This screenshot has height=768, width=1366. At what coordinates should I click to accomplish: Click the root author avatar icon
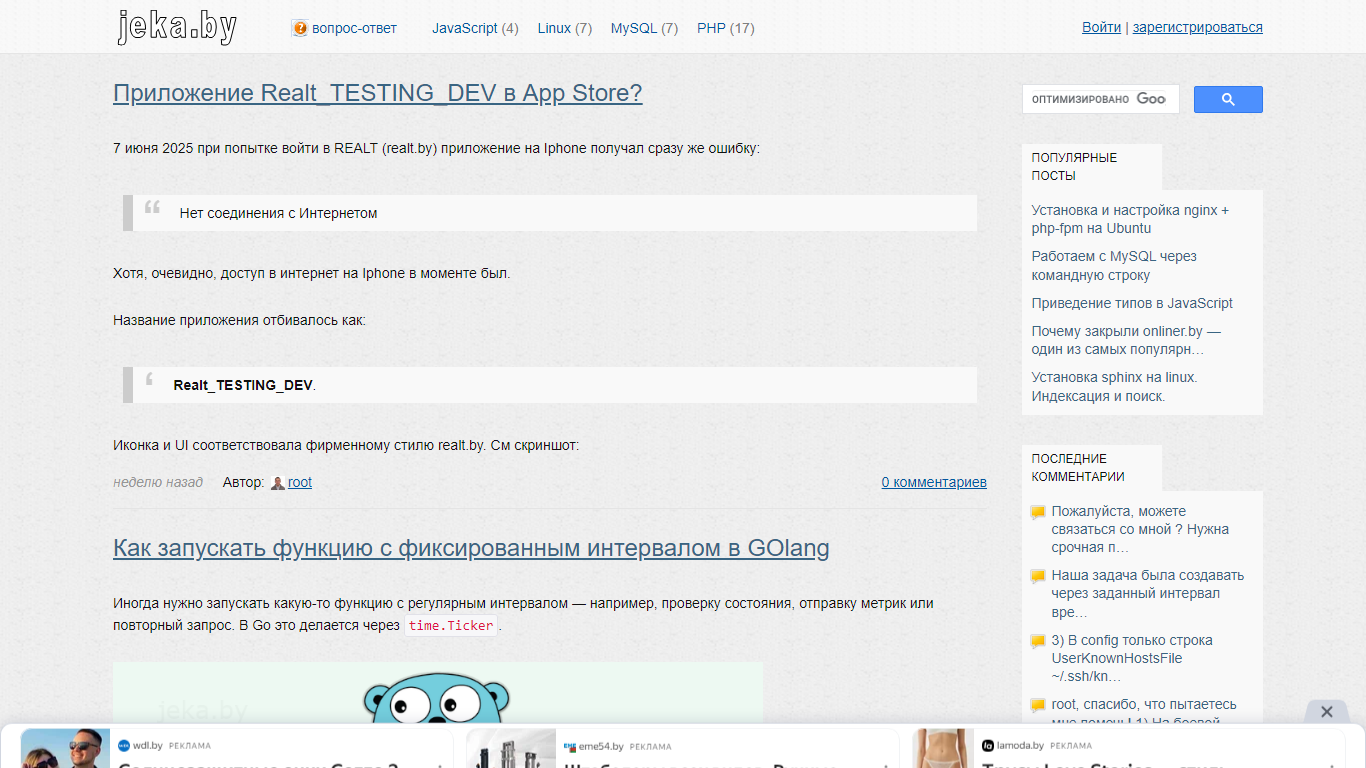tap(278, 483)
